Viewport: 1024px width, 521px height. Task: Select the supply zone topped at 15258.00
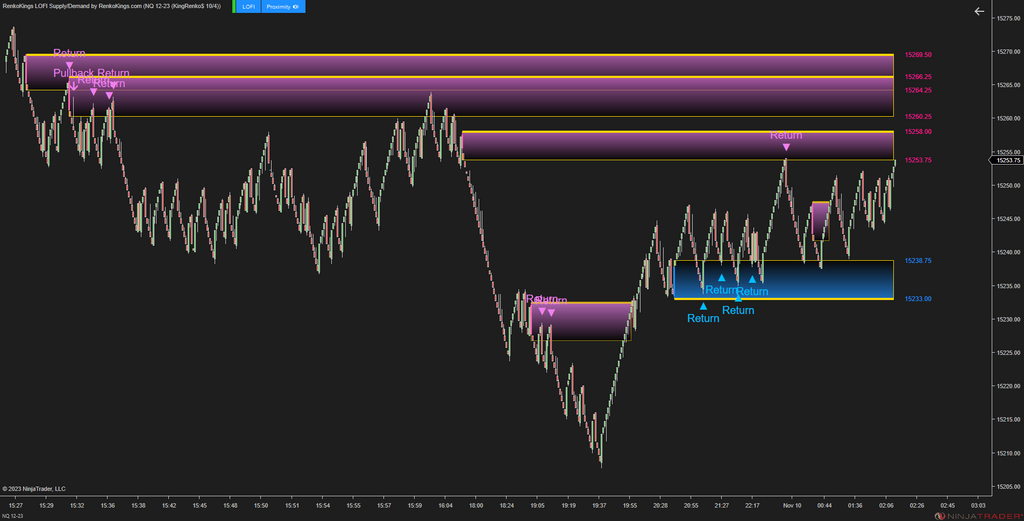tap(678, 146)
